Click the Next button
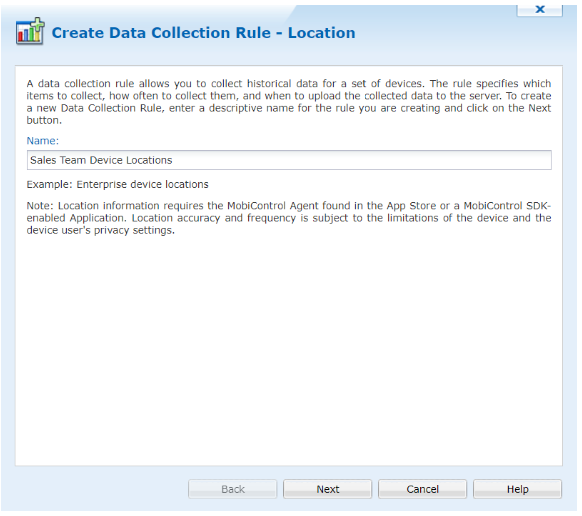The width and height of the screenshot is (582, 516). [x=327, y=489]
